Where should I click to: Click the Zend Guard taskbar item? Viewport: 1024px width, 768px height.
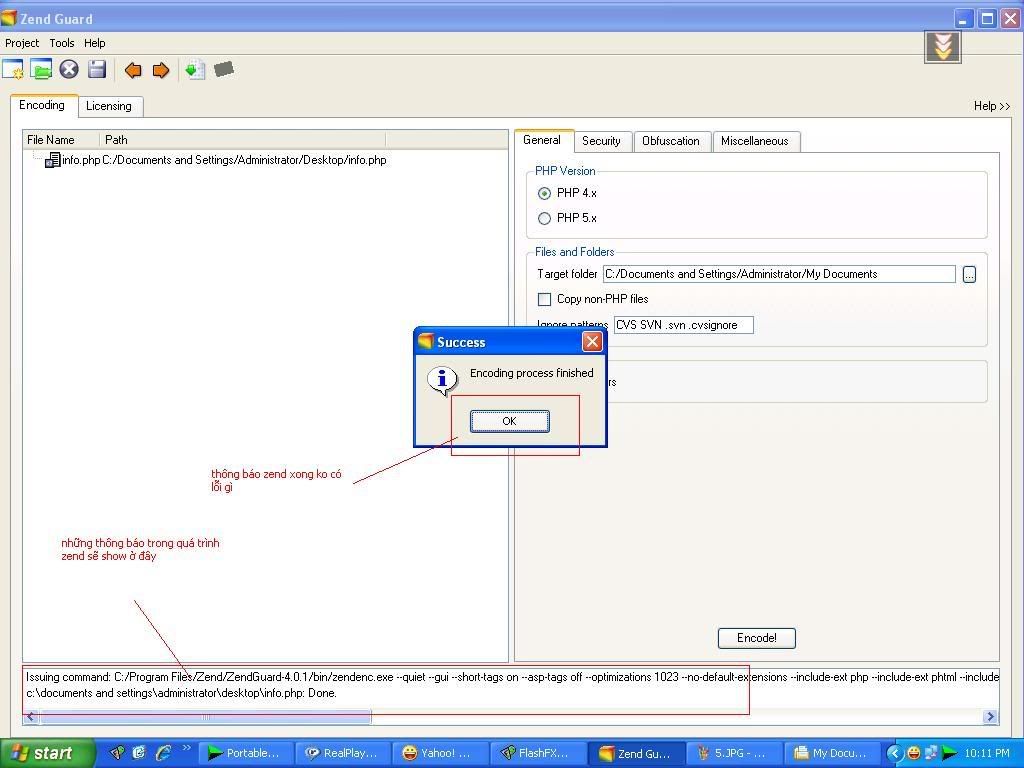pos(635,753)
